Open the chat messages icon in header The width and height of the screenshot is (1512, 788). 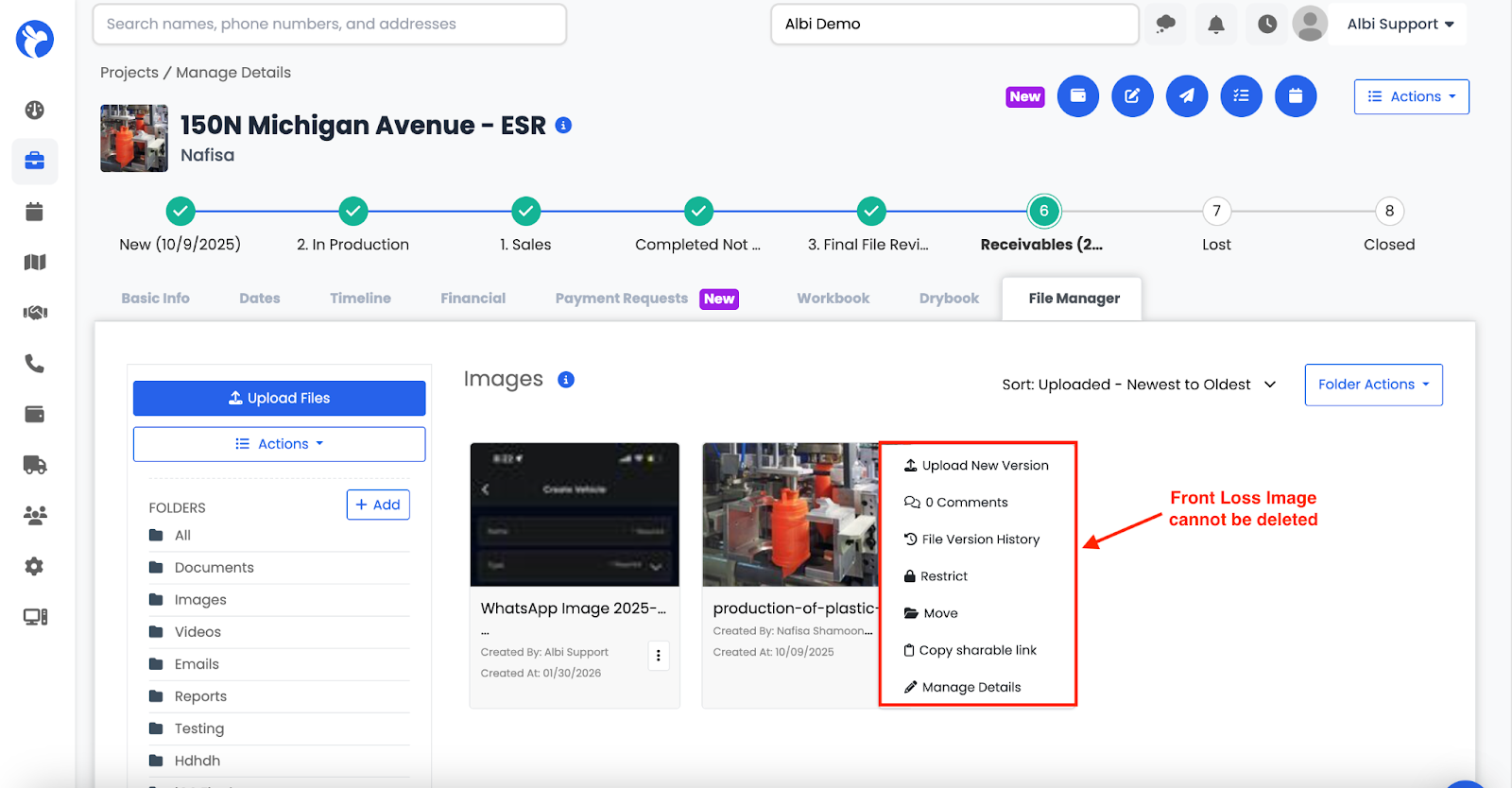pos(1165,25)
